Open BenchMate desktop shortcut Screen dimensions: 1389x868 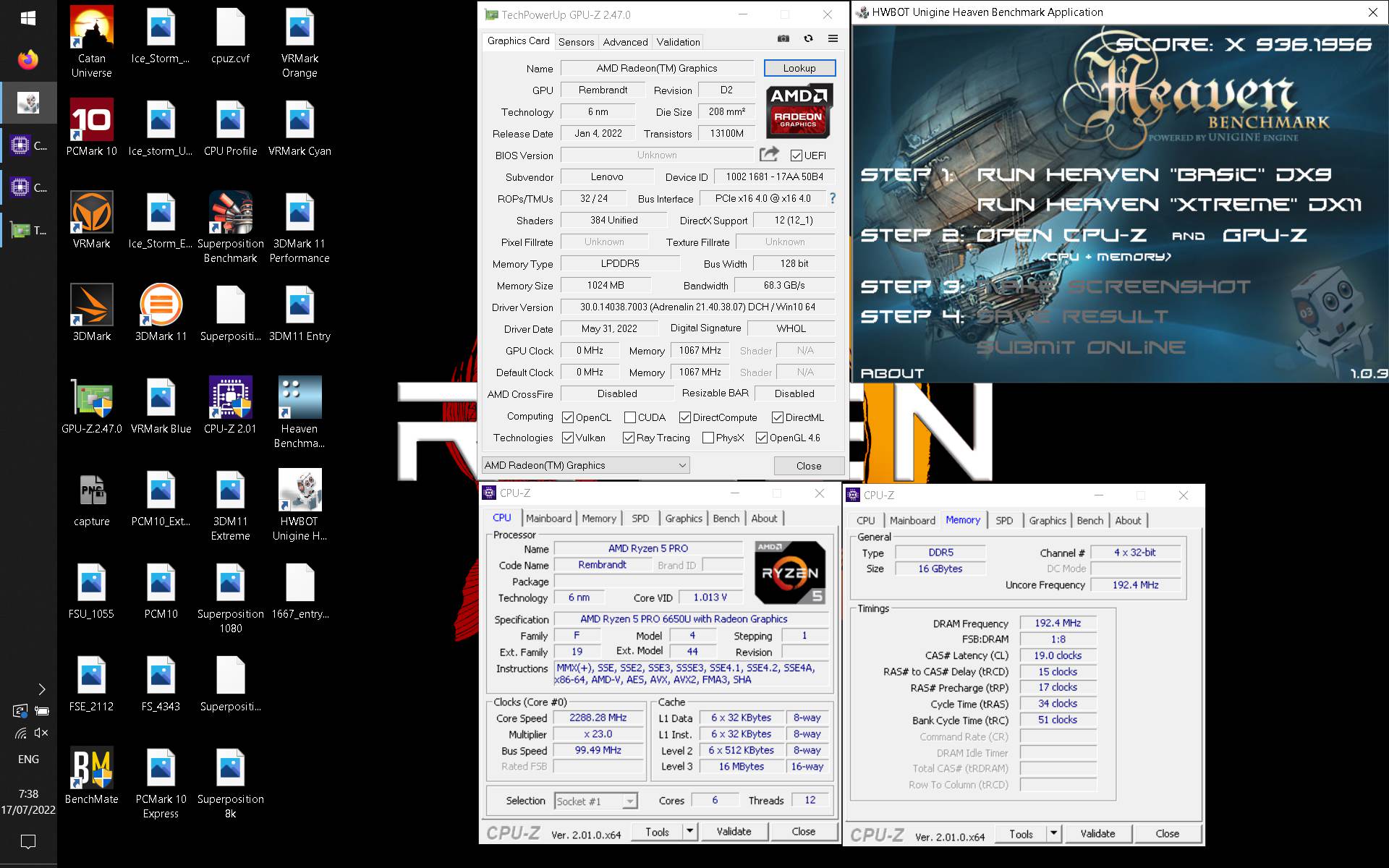[x=92, y=775]
